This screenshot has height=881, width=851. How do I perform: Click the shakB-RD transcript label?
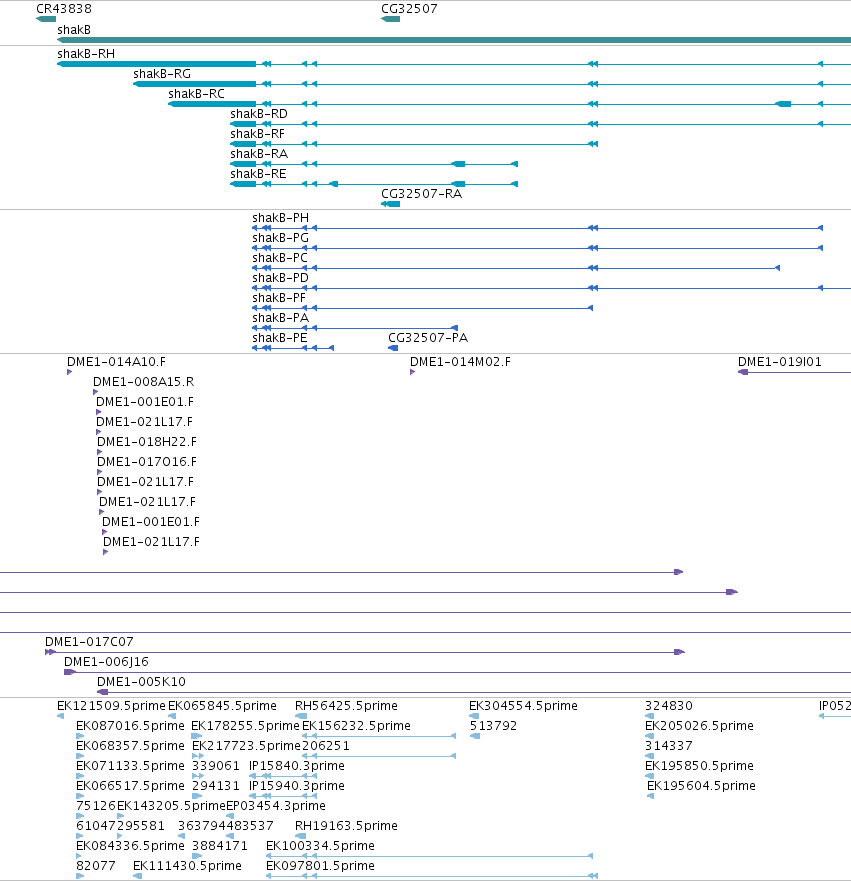tap(258, 114)
